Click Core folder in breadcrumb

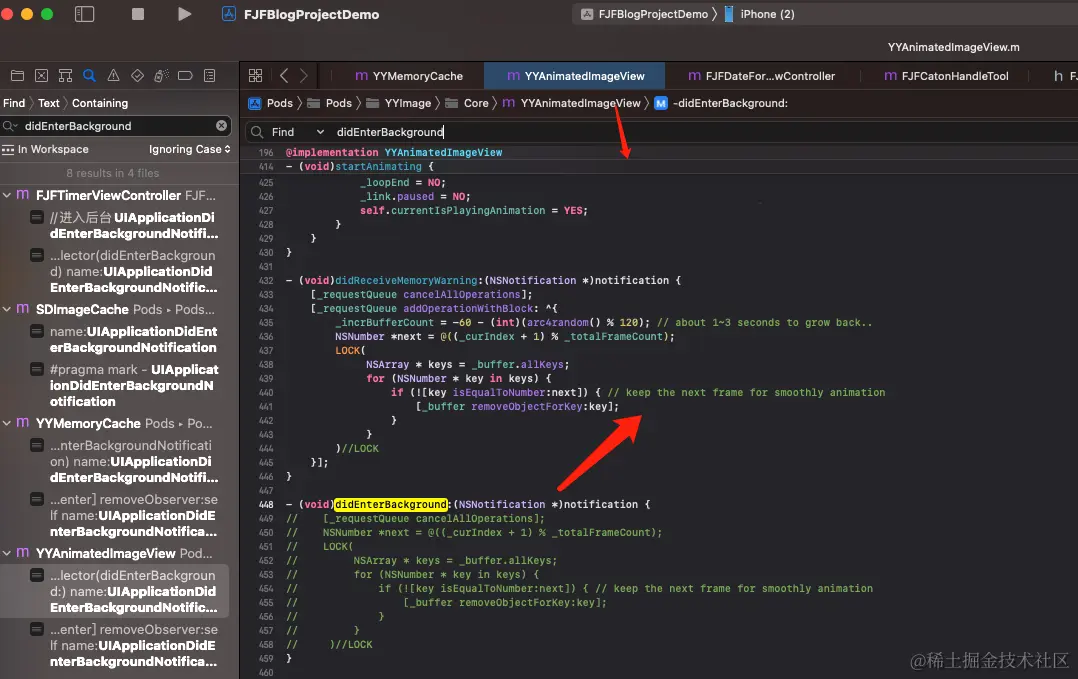pyautogui.click(x=467, y=103)
